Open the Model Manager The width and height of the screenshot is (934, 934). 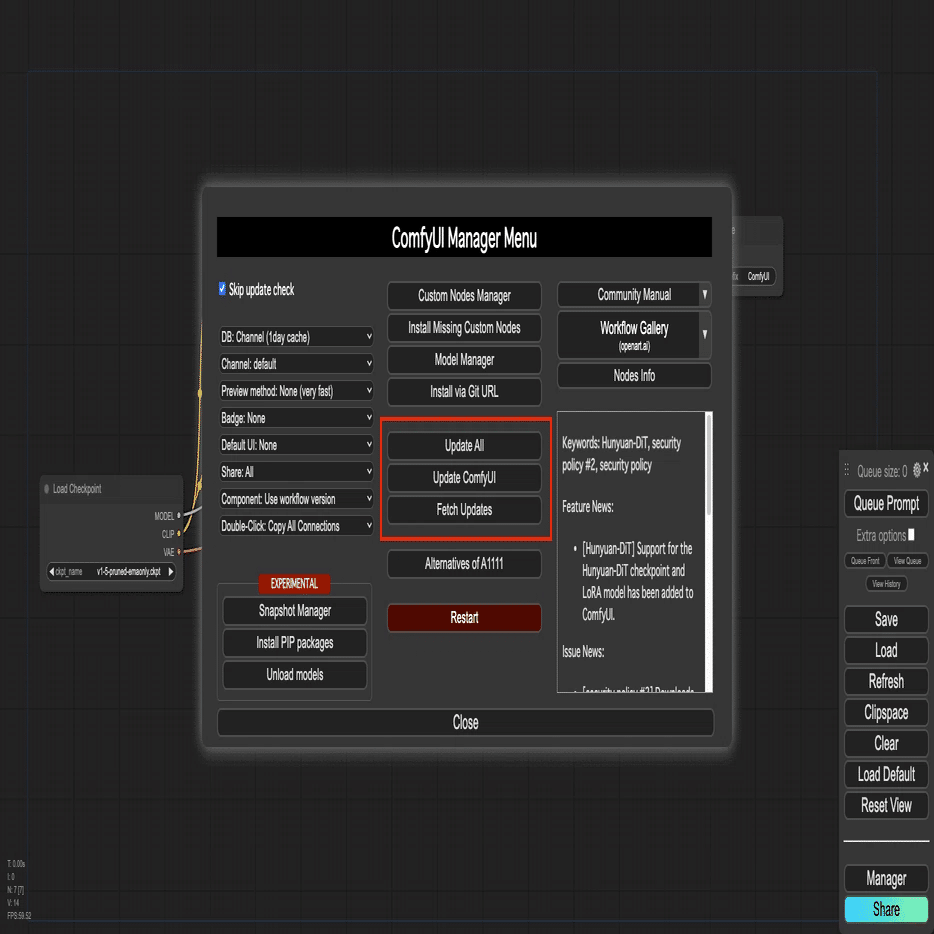click(x=464, y=360)
